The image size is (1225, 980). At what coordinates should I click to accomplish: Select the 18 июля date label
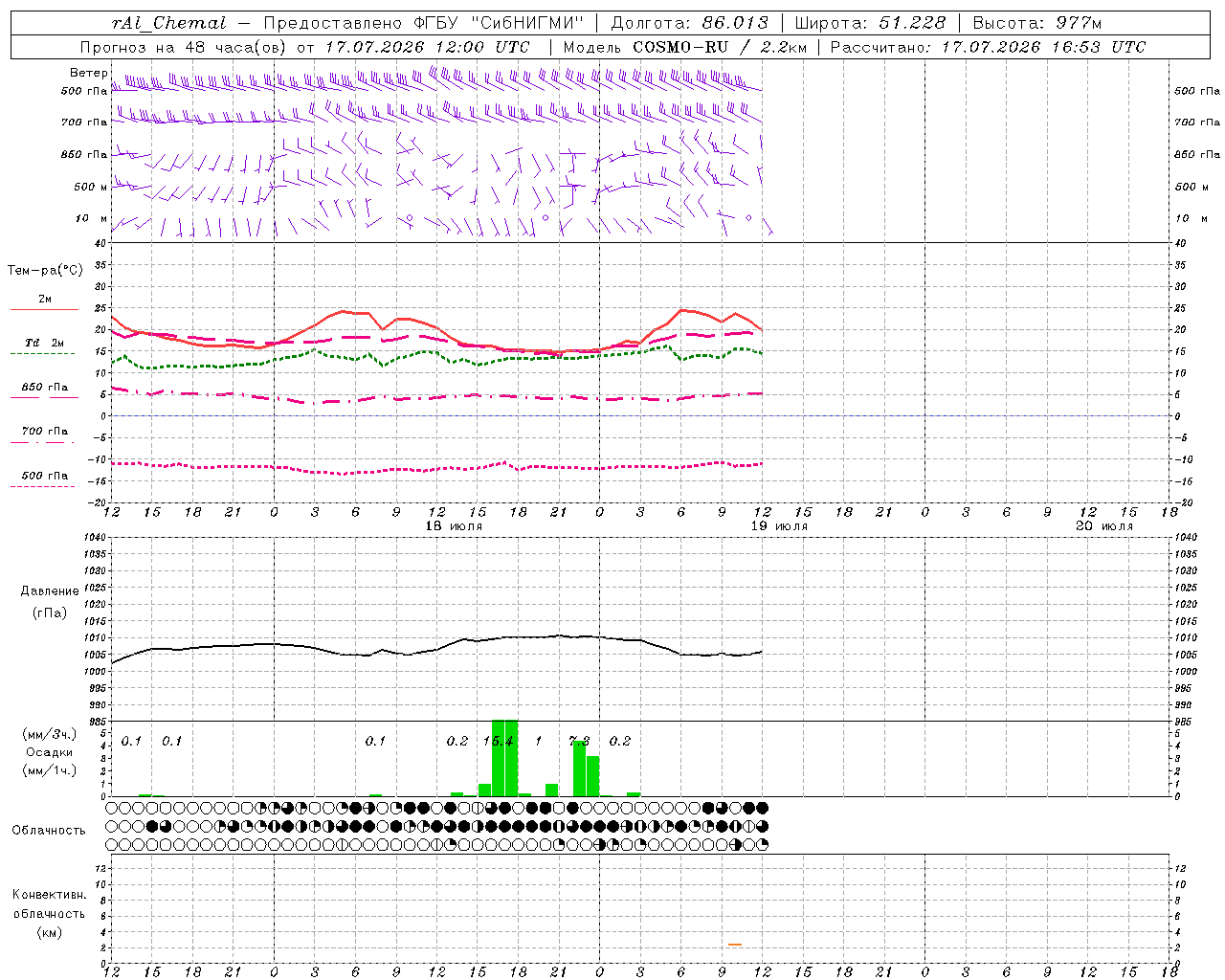pyautogui.click(x=454, y=526)
